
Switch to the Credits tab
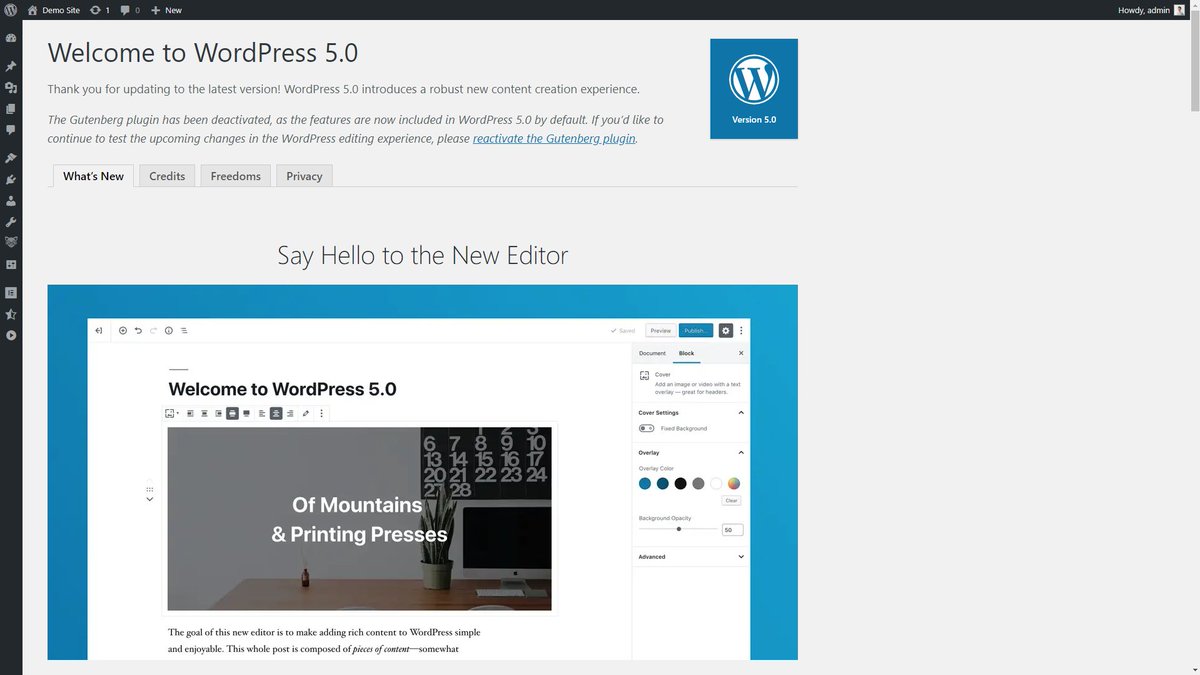(x=166, y=176)
